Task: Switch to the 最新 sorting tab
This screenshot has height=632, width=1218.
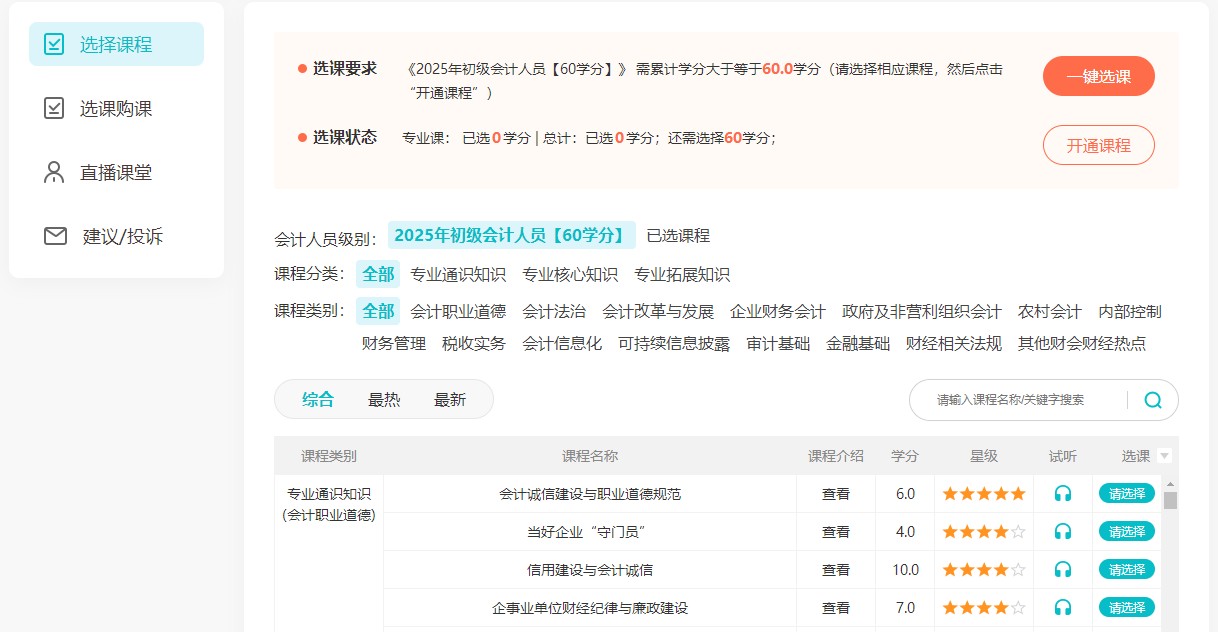Action: click(449, 398)
